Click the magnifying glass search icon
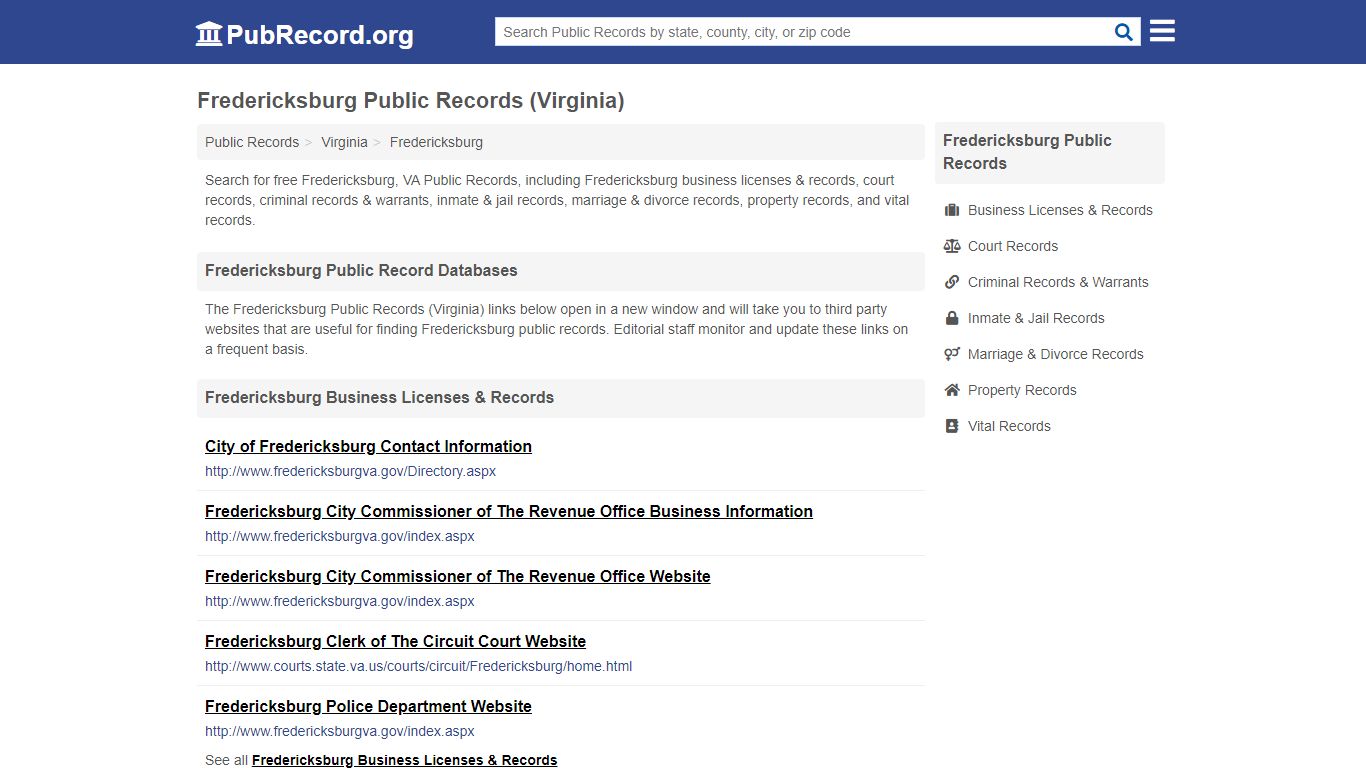 [x=1124, y=32]
